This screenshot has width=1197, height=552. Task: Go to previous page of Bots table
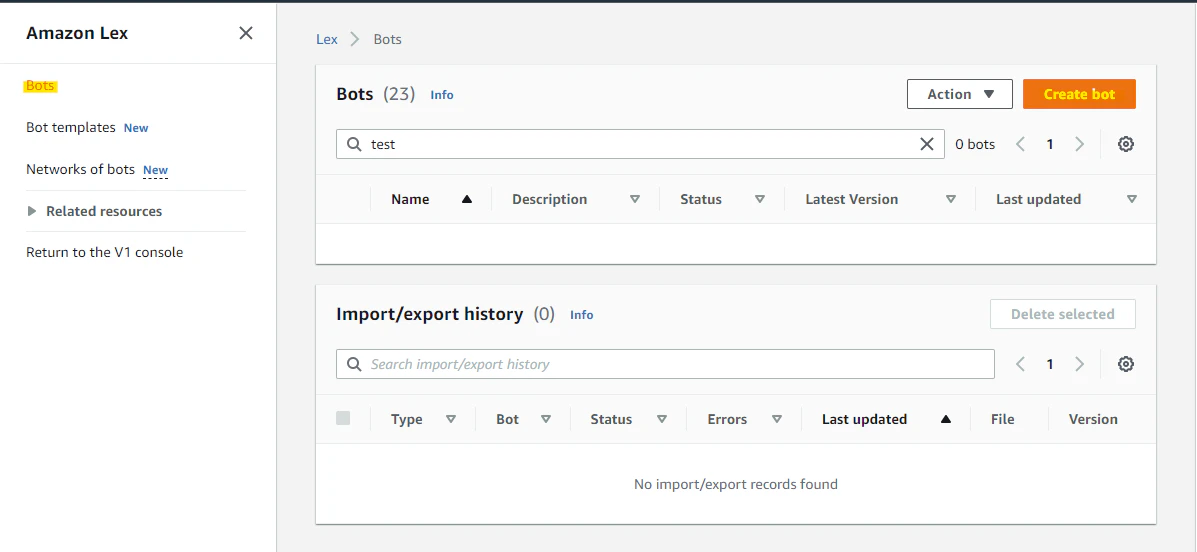click(x=1020, y=144)
